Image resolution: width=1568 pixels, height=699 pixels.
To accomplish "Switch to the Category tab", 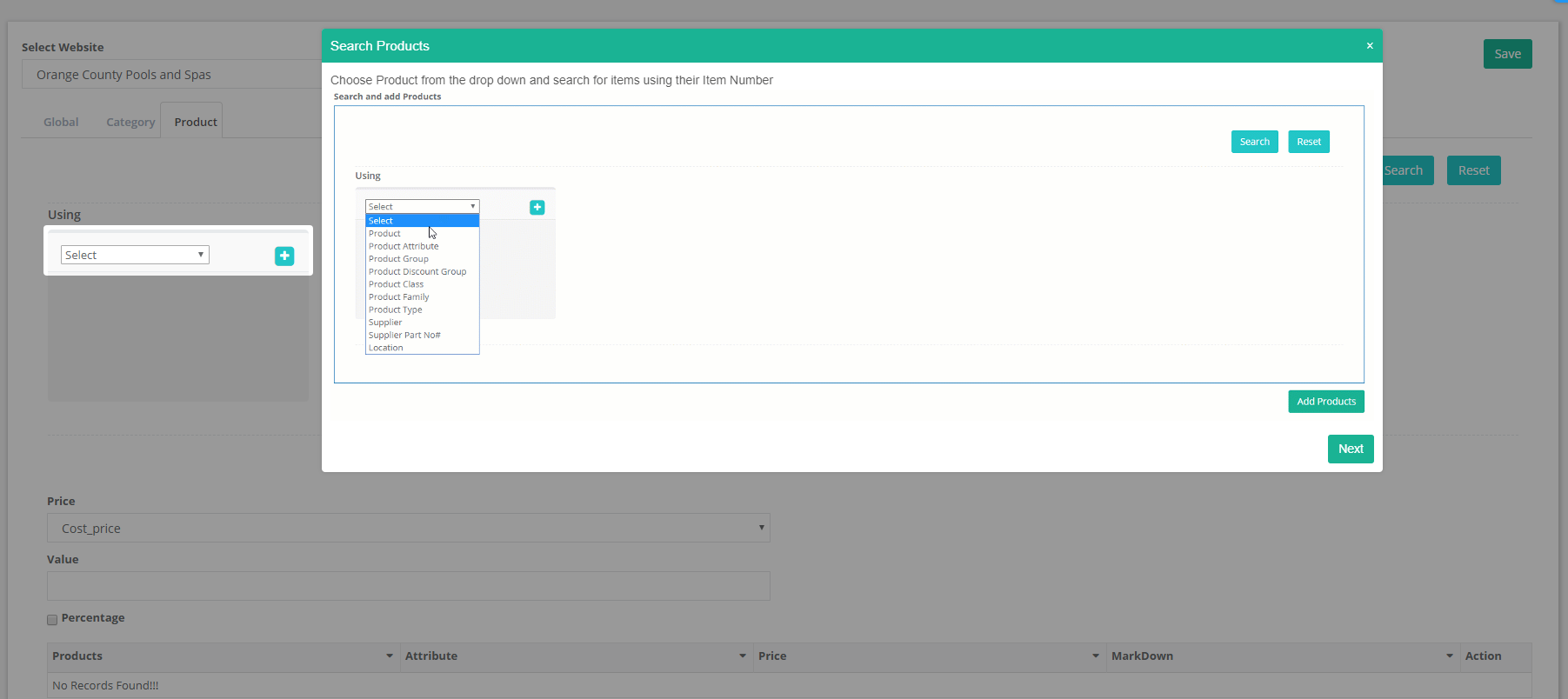I will [130, 122].
